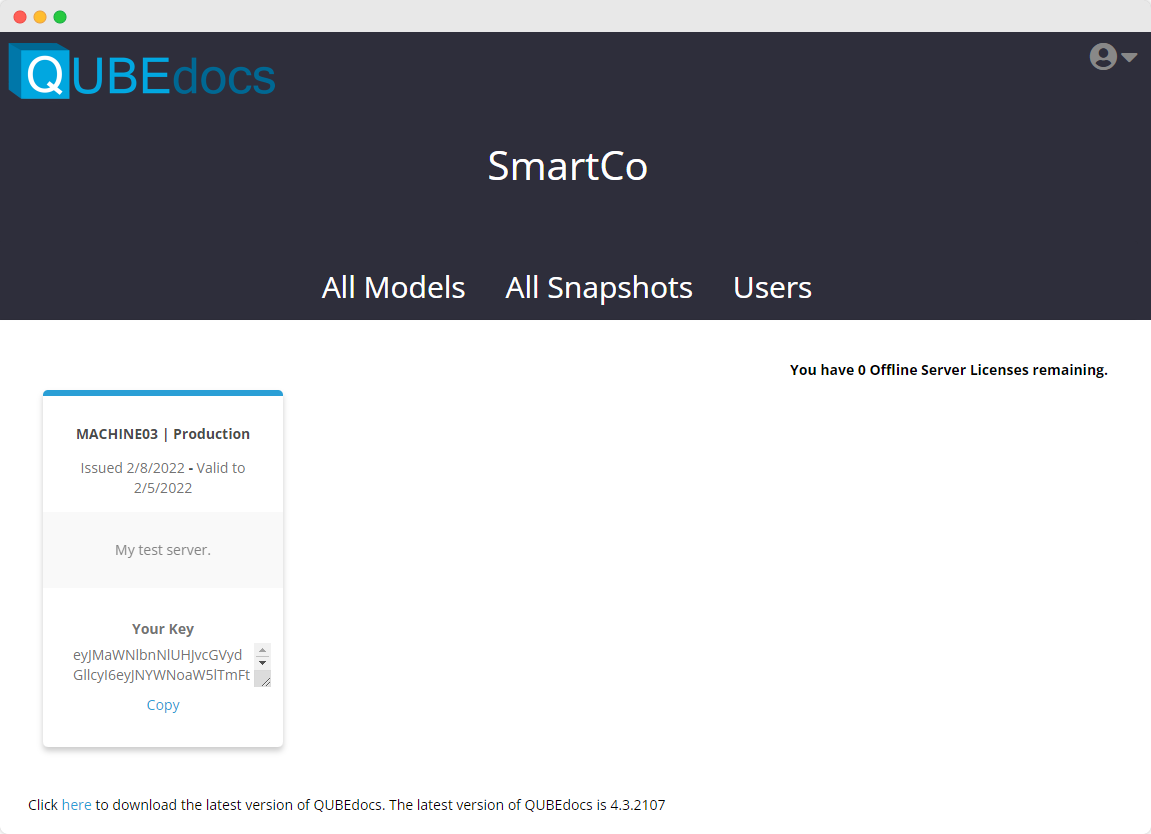
Task: Select the MACHINE03 | Production title
Action: pyautogui.click(x=163, y=434)
